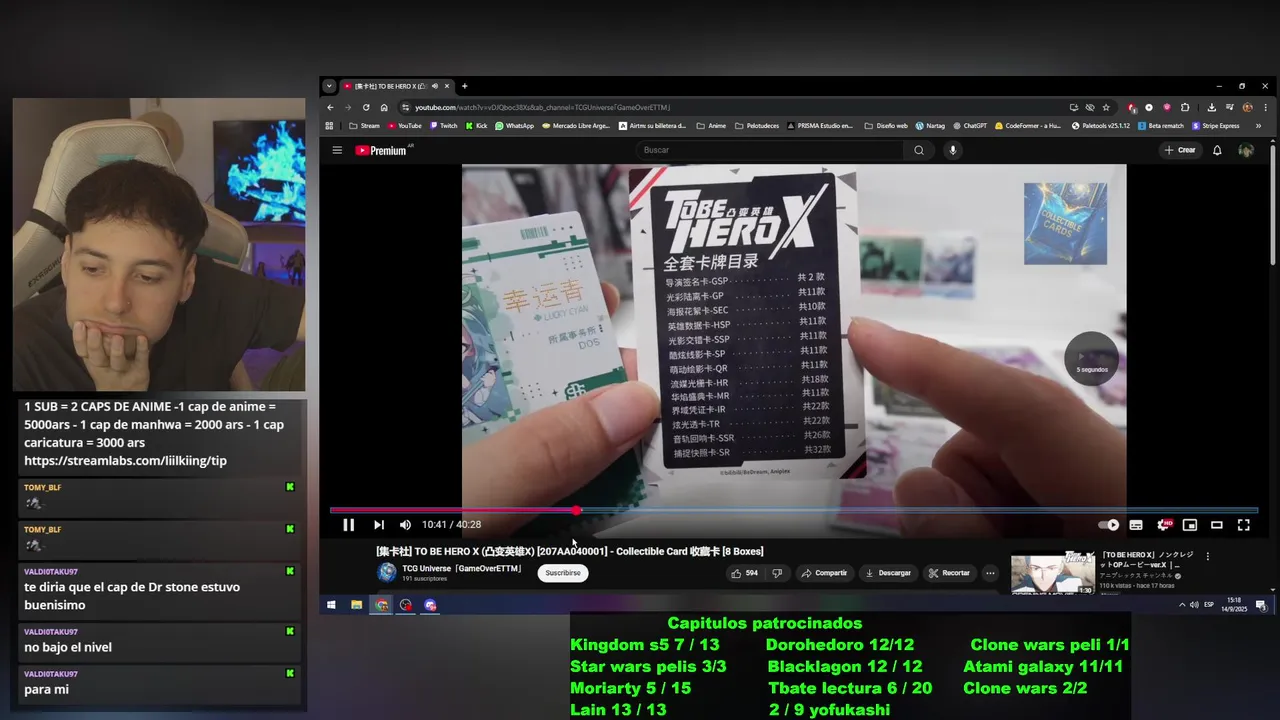This screenshot has height=720, width=1280.
Task: Enable theater mode view
Action: point(1217,525)
